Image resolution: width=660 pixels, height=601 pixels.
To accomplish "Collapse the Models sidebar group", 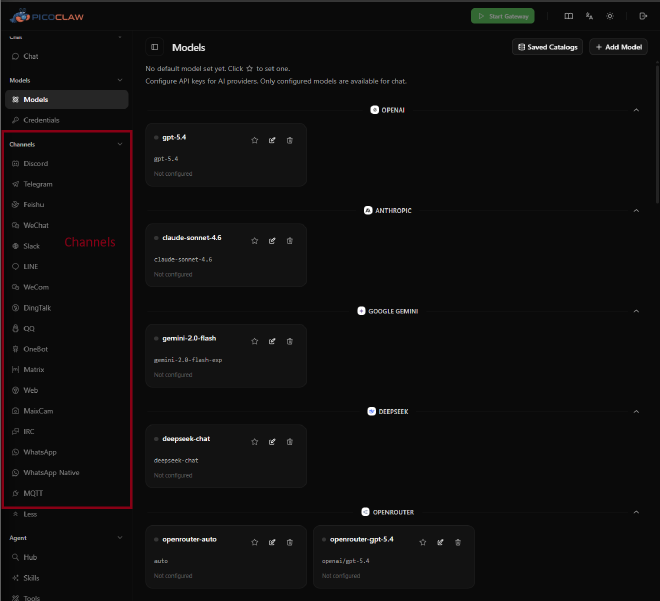I will point(120,80).
